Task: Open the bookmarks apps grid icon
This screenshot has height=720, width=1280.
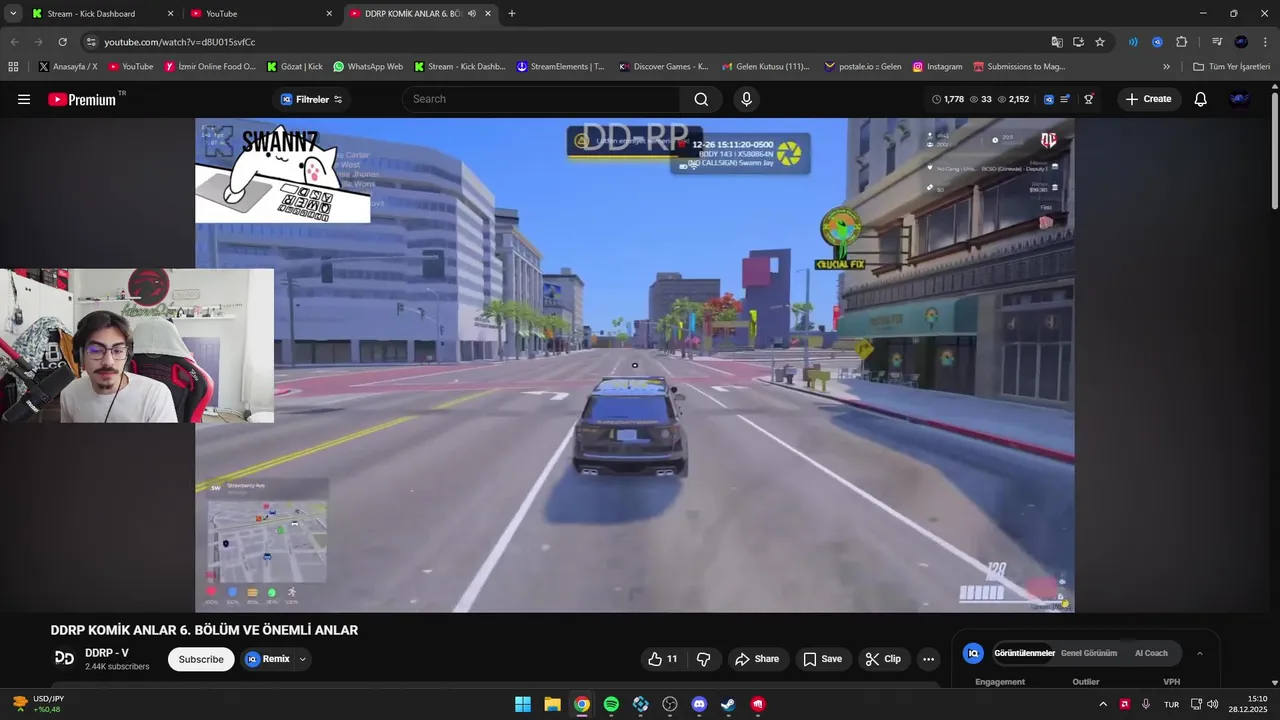Action: pyautogui.click(x=13, y=67)
